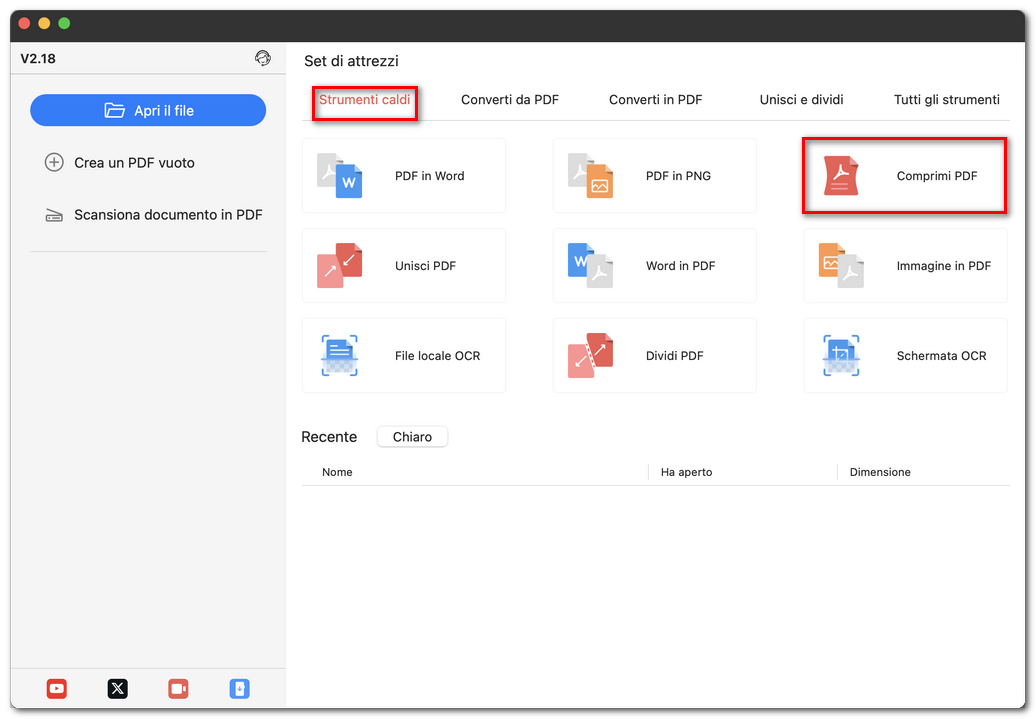Launch the Comprimi PDF tool
This screenshot has width=1036, height=719.
(904, 176)
